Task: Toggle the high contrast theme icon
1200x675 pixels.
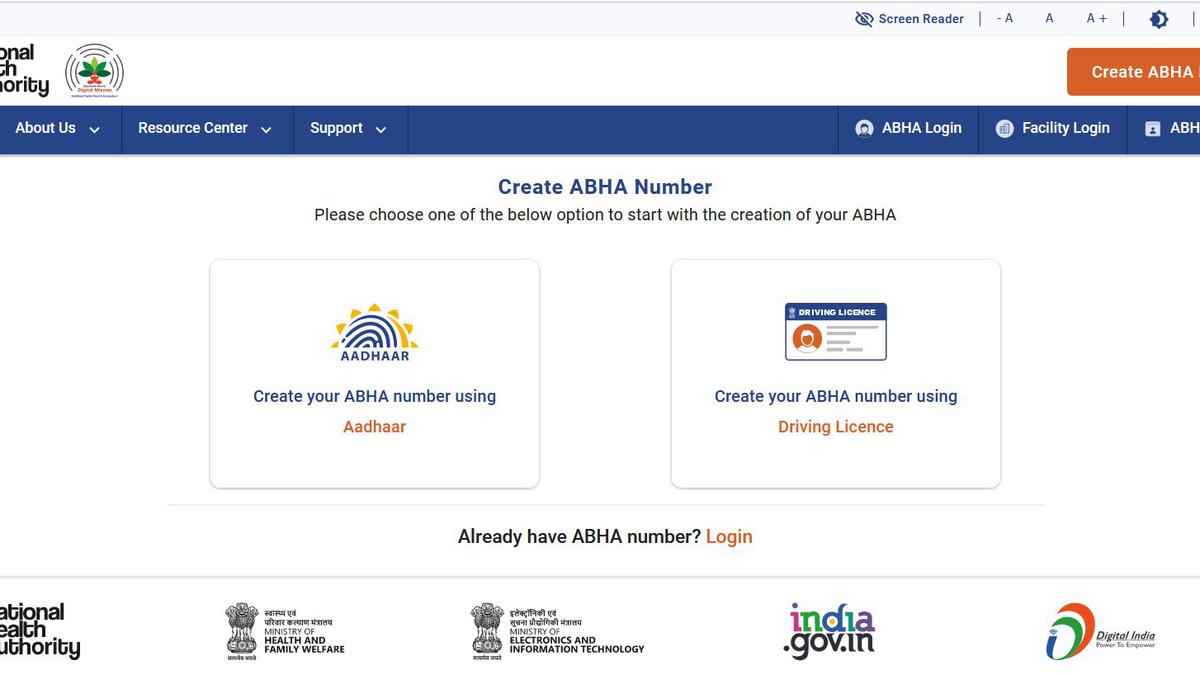Action: tap(1159, 19)
